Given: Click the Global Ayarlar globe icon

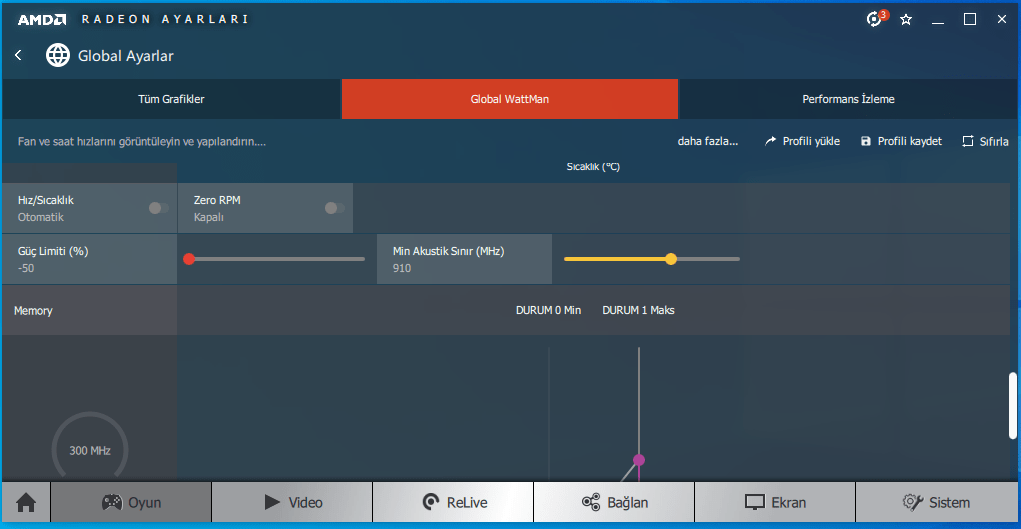Looking at the screenshot, I should pyautogui.click(x=57, y=55).
